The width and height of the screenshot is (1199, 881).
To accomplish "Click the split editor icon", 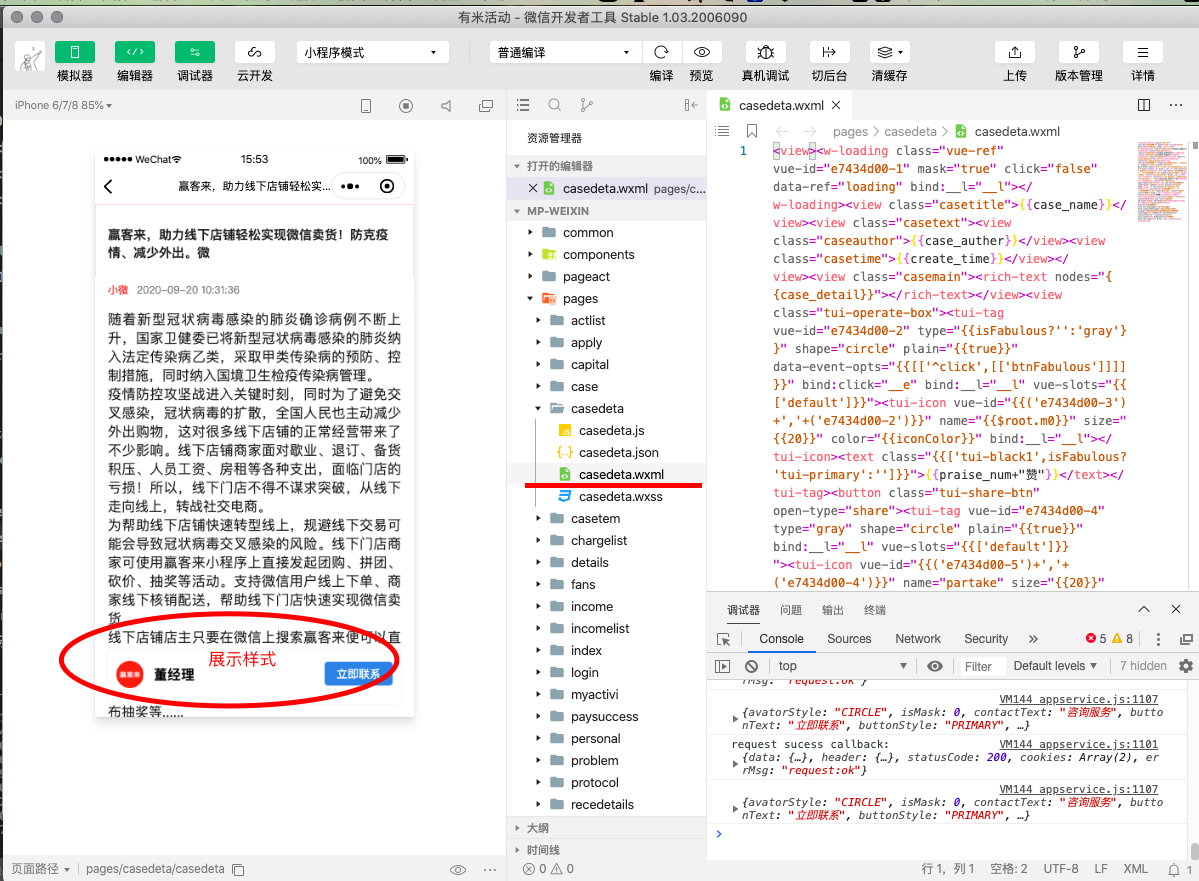I will 1144,105.
